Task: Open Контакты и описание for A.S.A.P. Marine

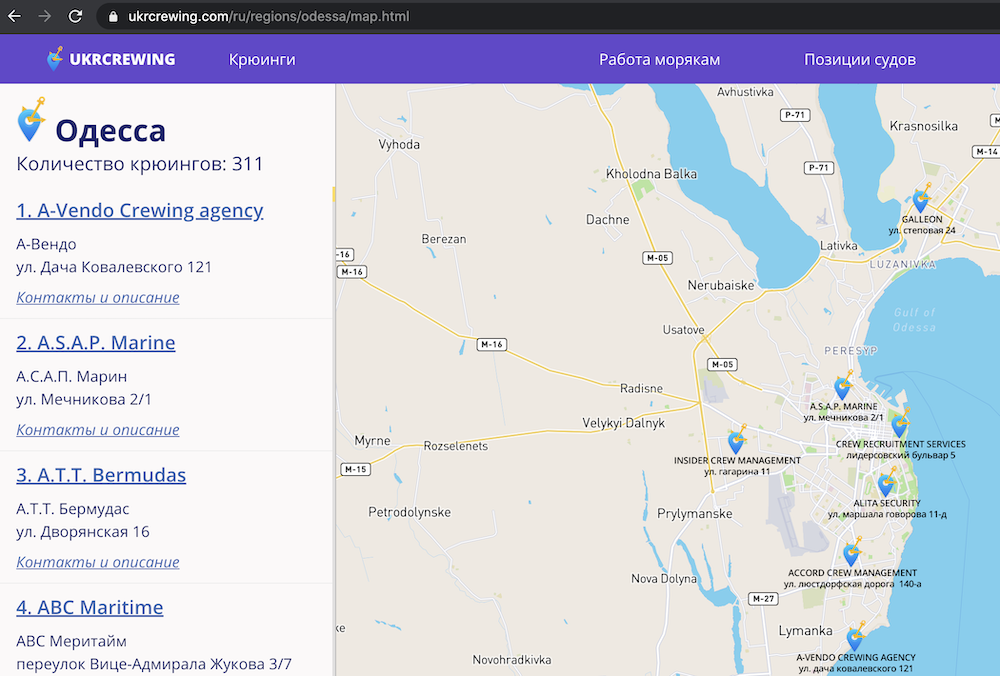Action: point(98,430)
